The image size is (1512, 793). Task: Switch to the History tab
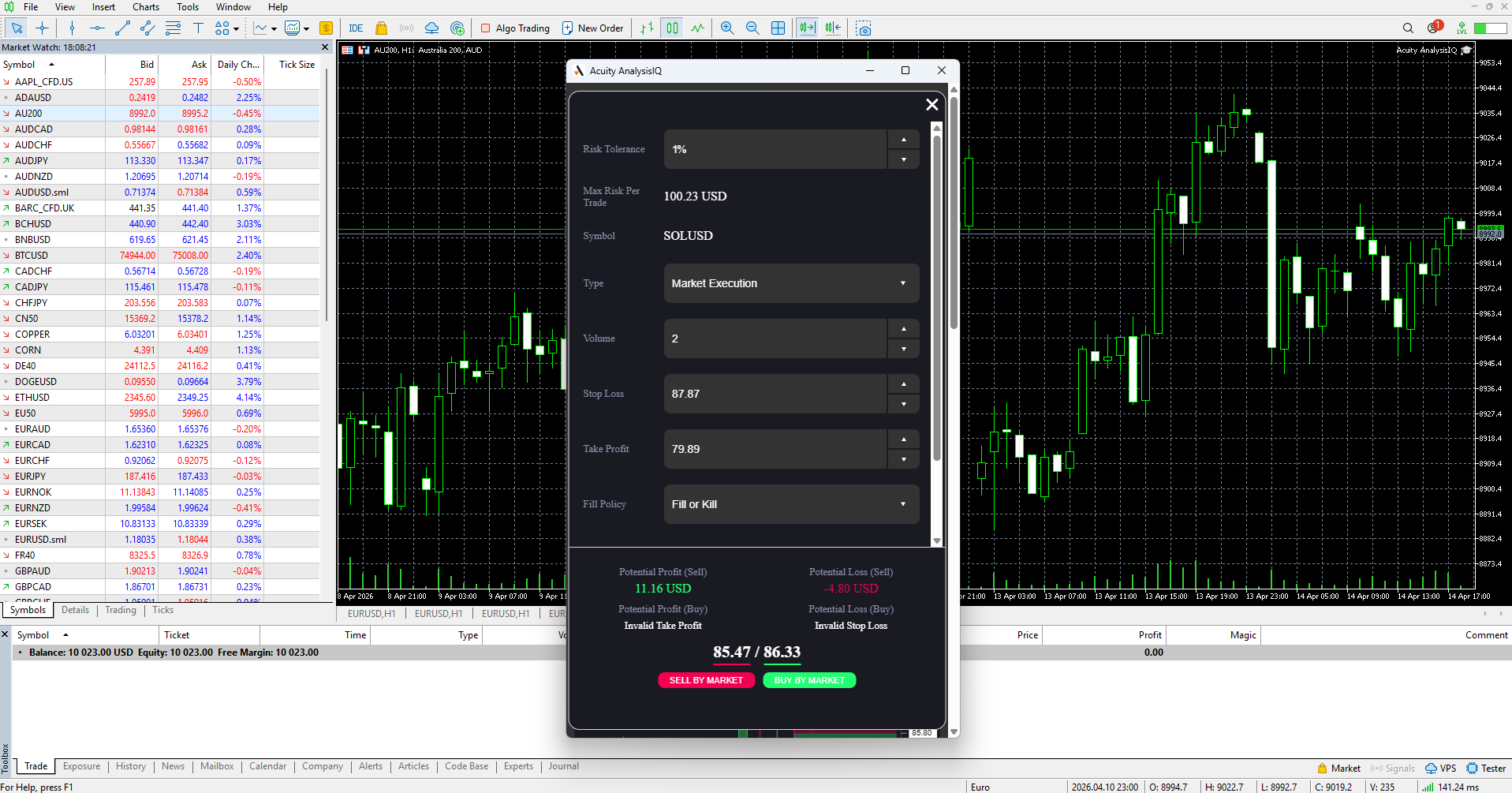click(131, 766)
